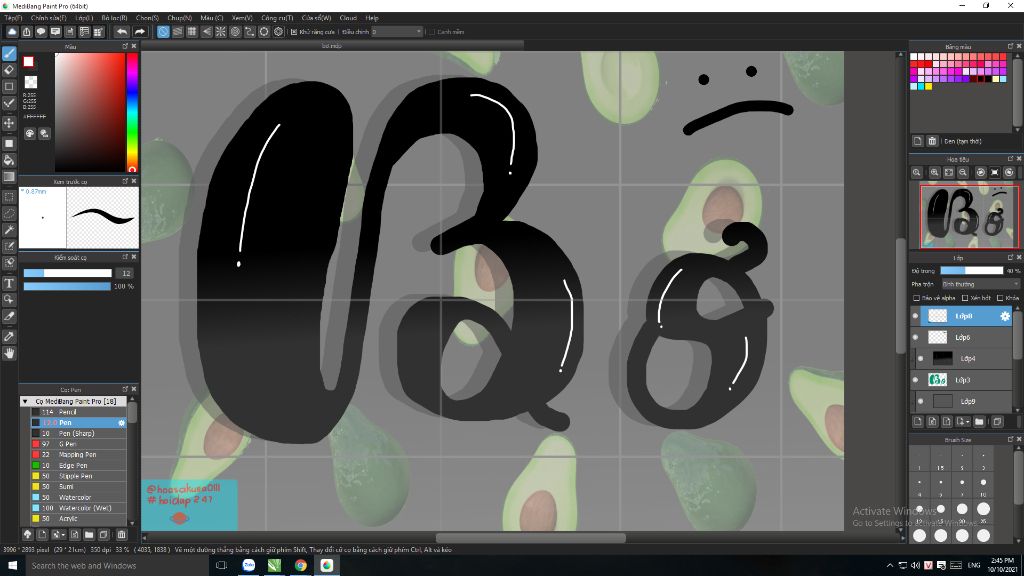Enable the grid snap icon
1024x576 pixels.
pos(192,31)
